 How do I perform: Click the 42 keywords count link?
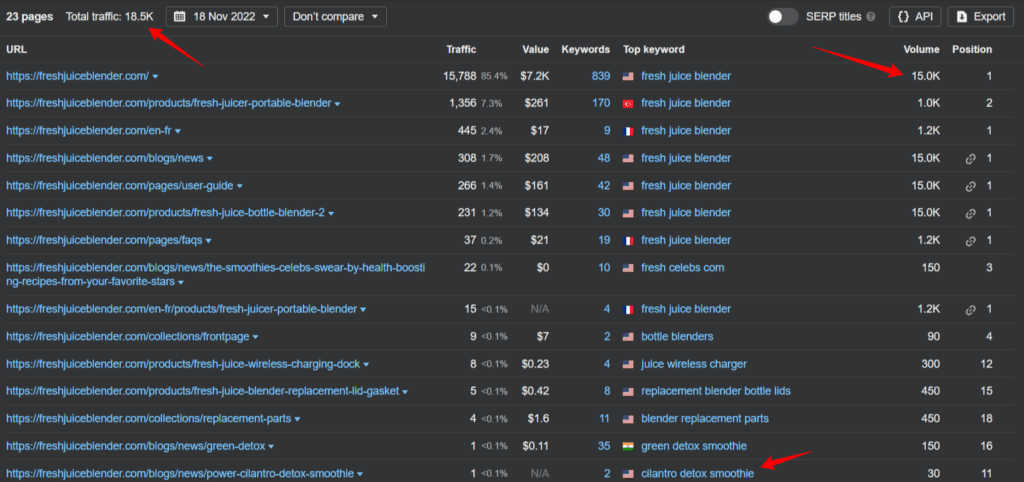pyautogui.click(x=604, y=185)
